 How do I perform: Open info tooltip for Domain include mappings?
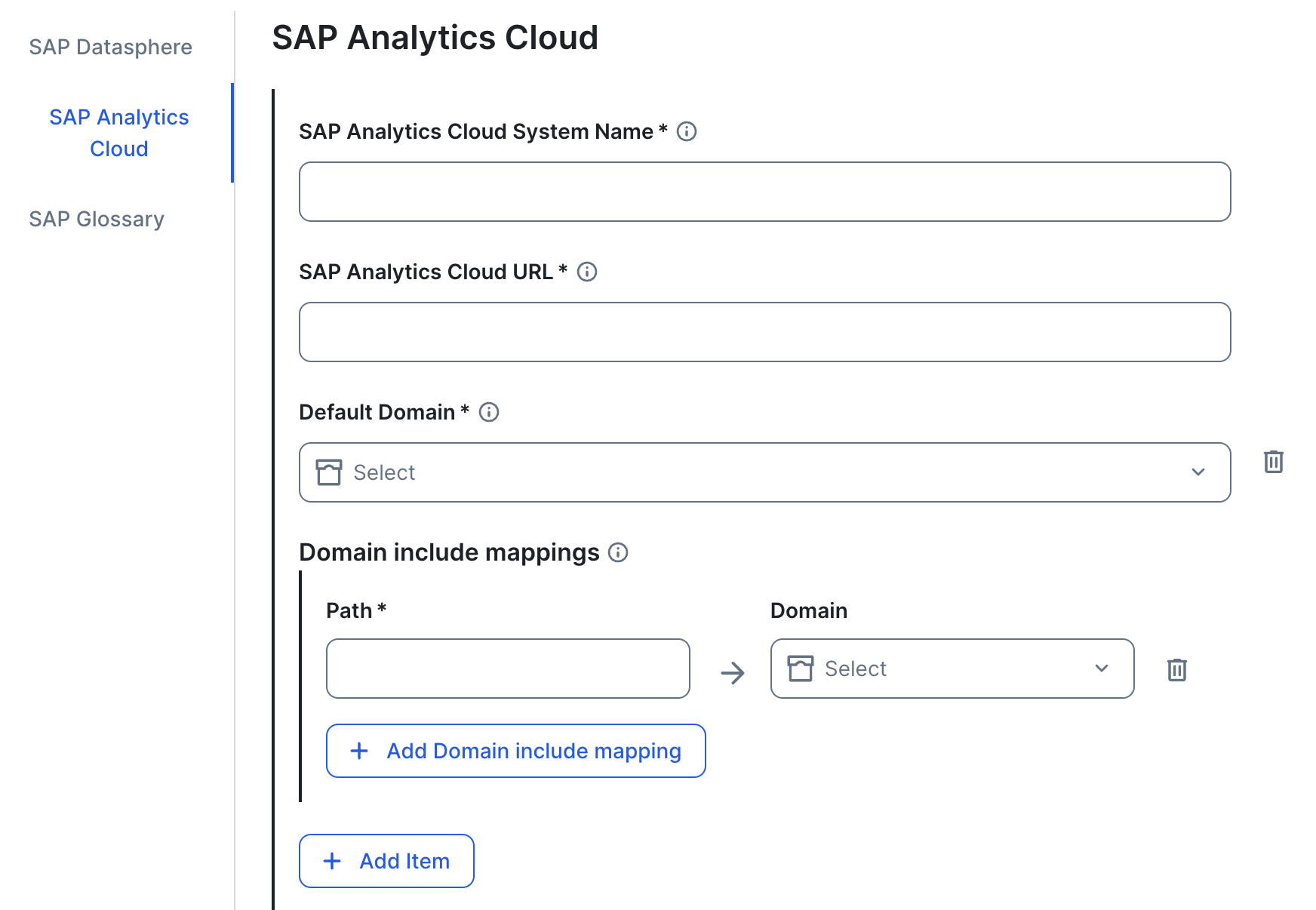coord(618,552)
